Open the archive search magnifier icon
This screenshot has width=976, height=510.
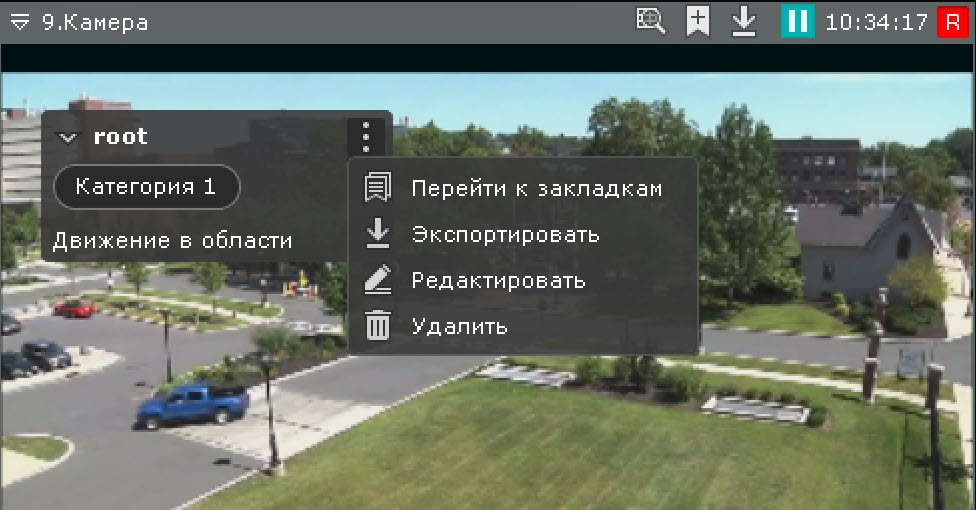[x=651, y=22]
